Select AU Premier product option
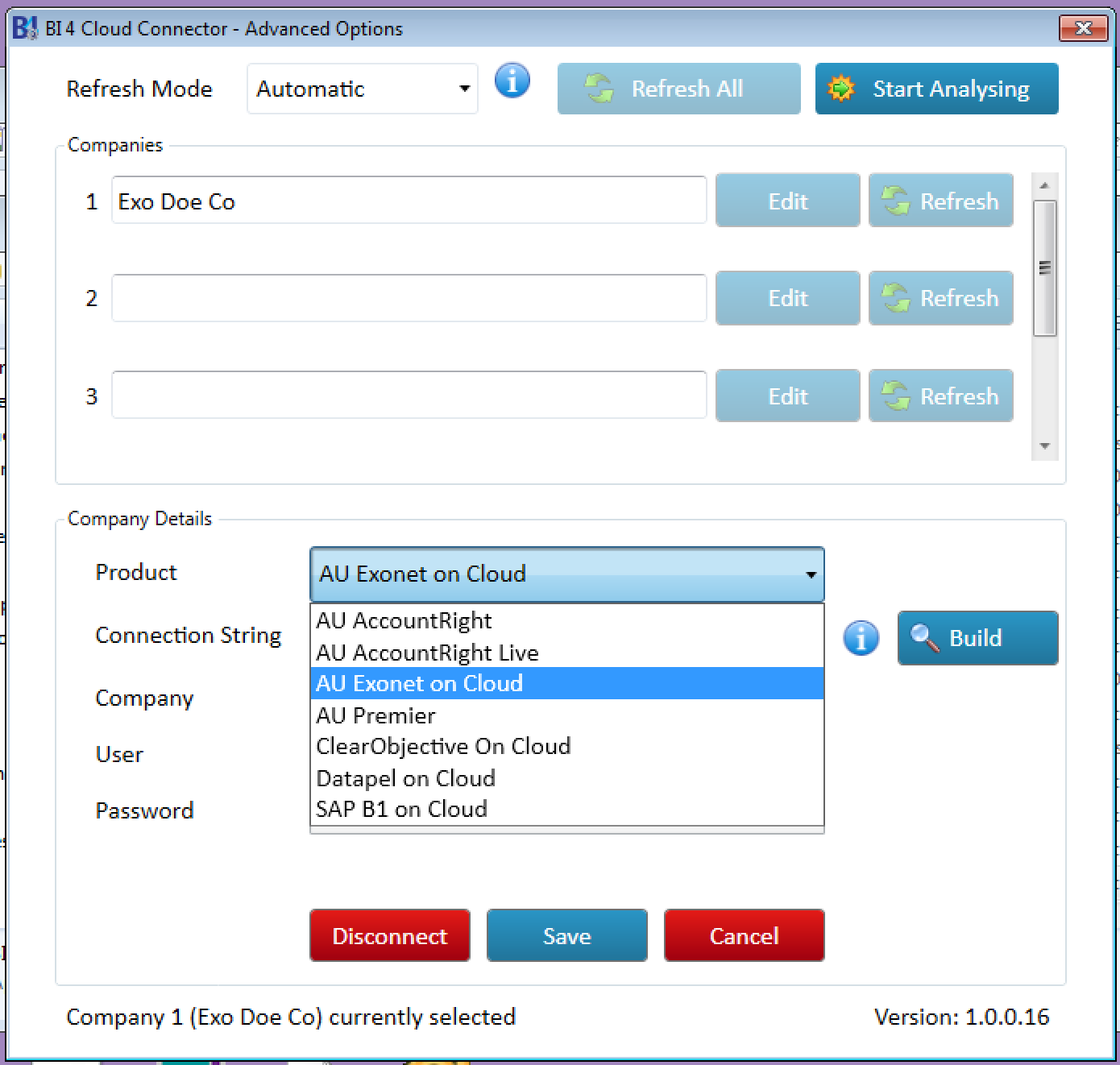The image size is (1120, 1065). [x=566, y=715]
